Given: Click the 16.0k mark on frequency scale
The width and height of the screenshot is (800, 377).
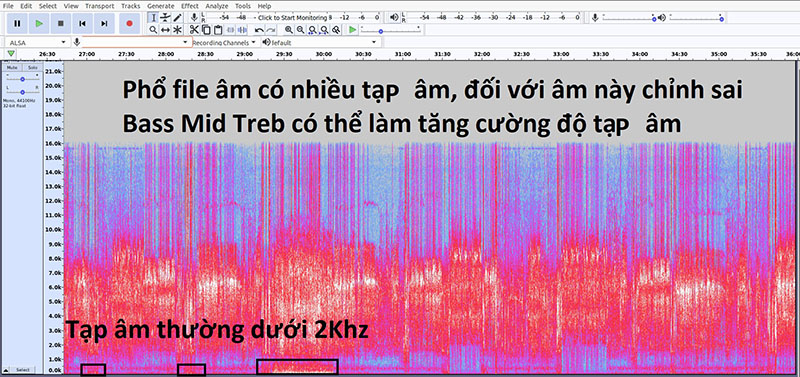Looking at the screenshot, I should [x=55, y=143].
